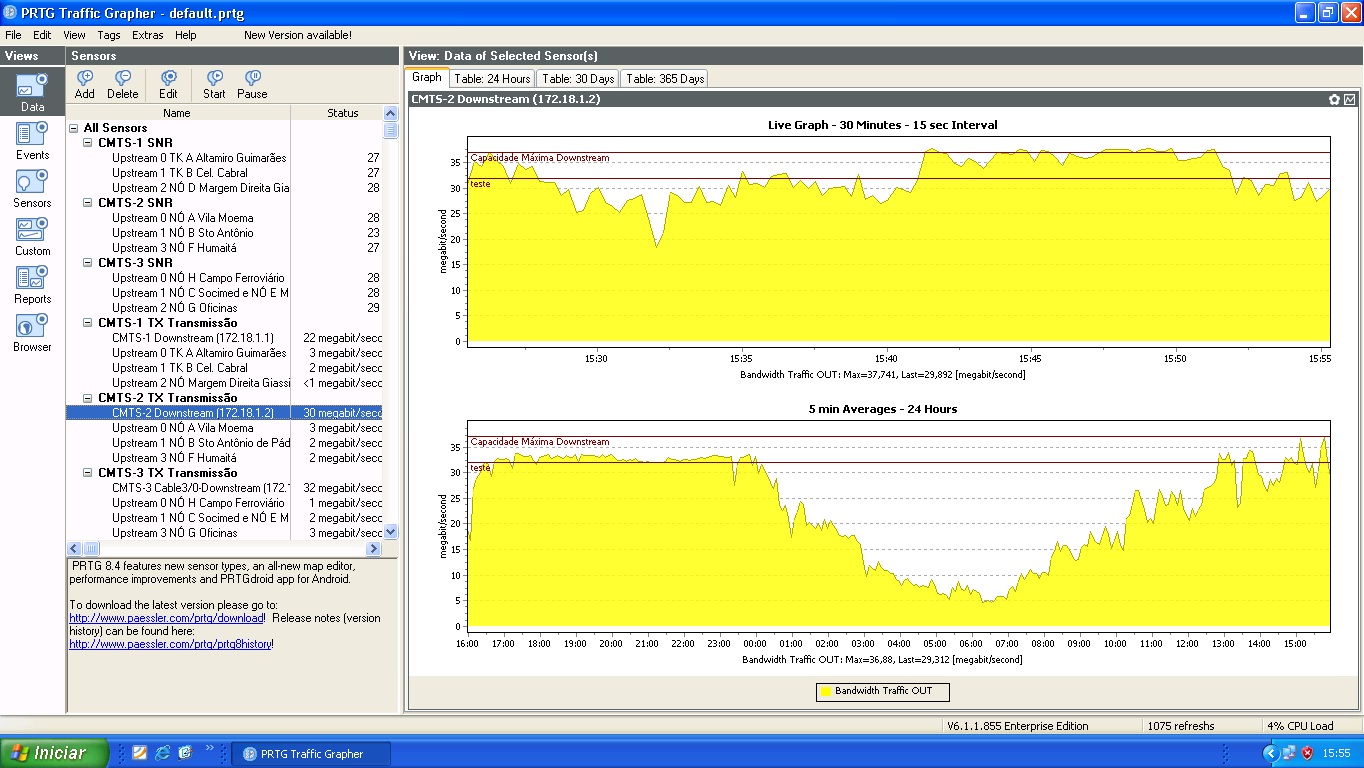Image resolution: width=1364 pixels, height=768 pixels.
Task: Expand quick launch overflow chevron
Action: [x=210, y=747]
